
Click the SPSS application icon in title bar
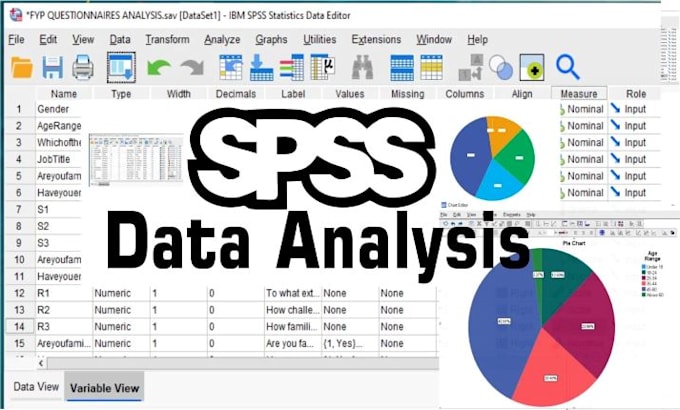click(x=16, y=15)
